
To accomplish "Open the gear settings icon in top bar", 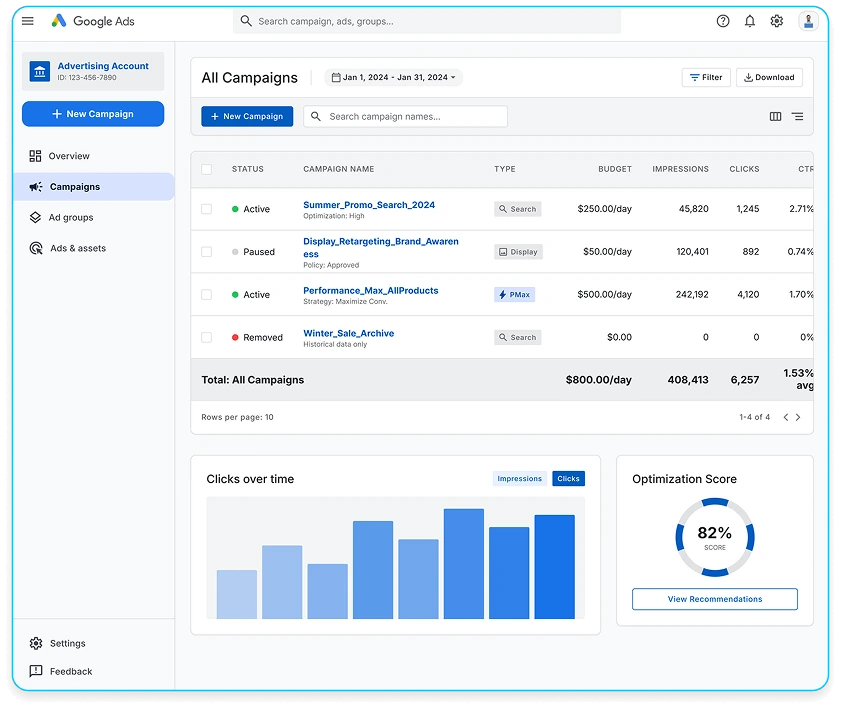I will pos(776,21).
